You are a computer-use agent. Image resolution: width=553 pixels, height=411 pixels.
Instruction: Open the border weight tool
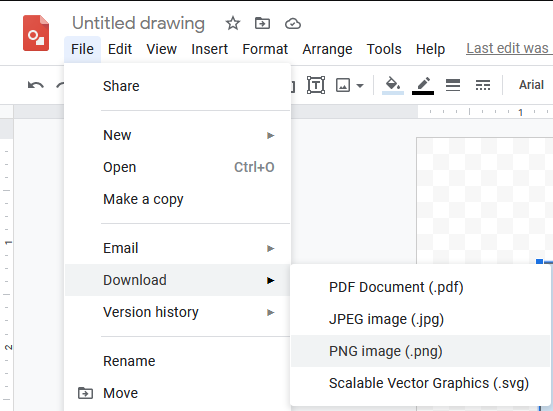(x=453, y=85)
